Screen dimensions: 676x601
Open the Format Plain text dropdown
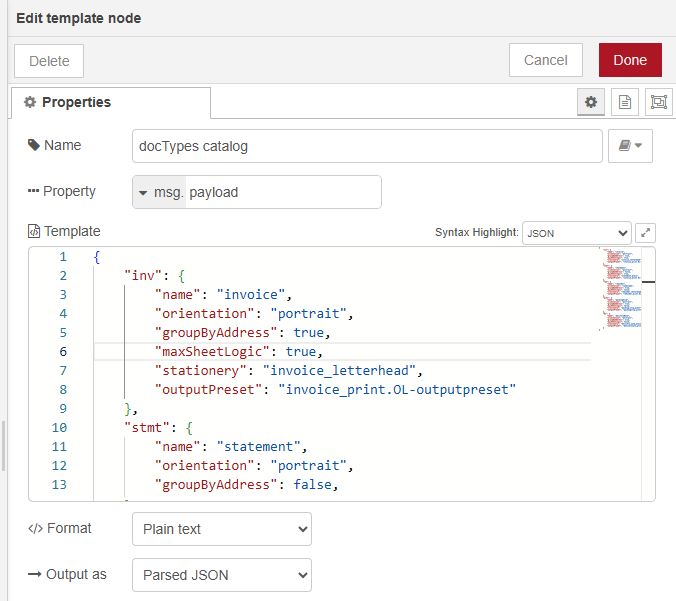[221, 529]
